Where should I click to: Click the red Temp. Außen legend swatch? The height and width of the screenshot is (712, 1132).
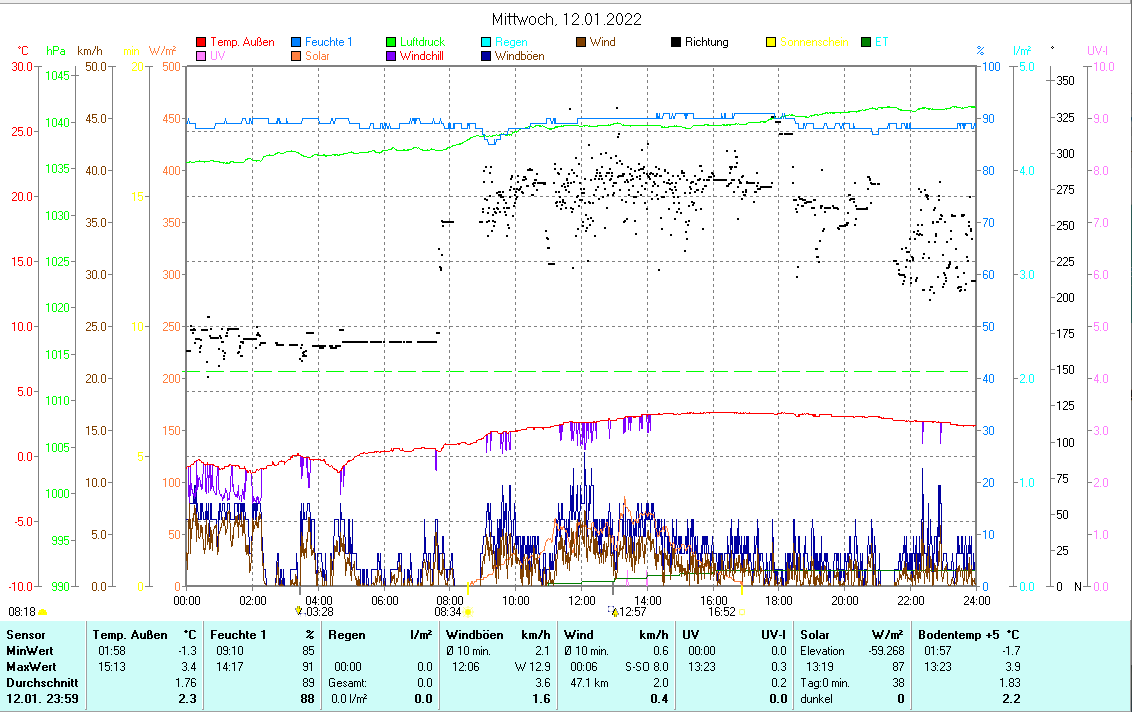click(201, 42)
